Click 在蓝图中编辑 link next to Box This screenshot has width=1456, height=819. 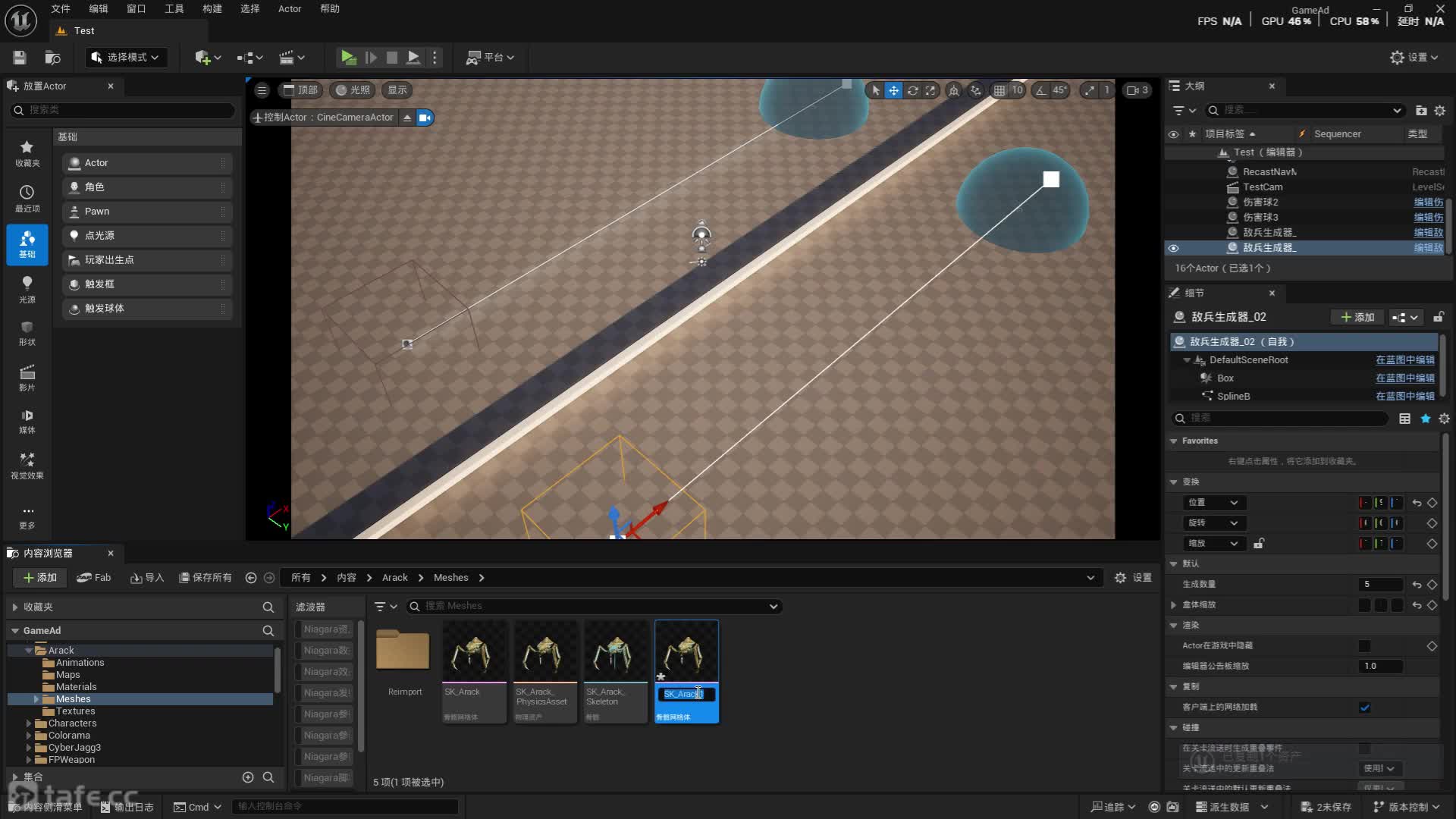1404,378
